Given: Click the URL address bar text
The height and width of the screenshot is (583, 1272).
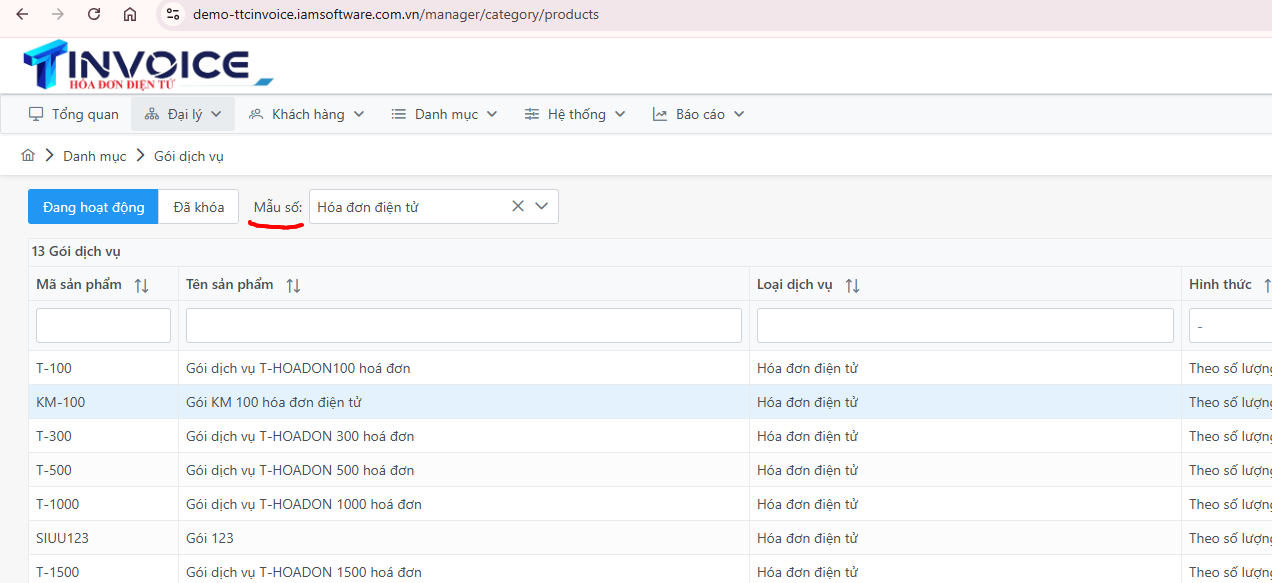Looking at the screenshot, I should click(396, 15).
